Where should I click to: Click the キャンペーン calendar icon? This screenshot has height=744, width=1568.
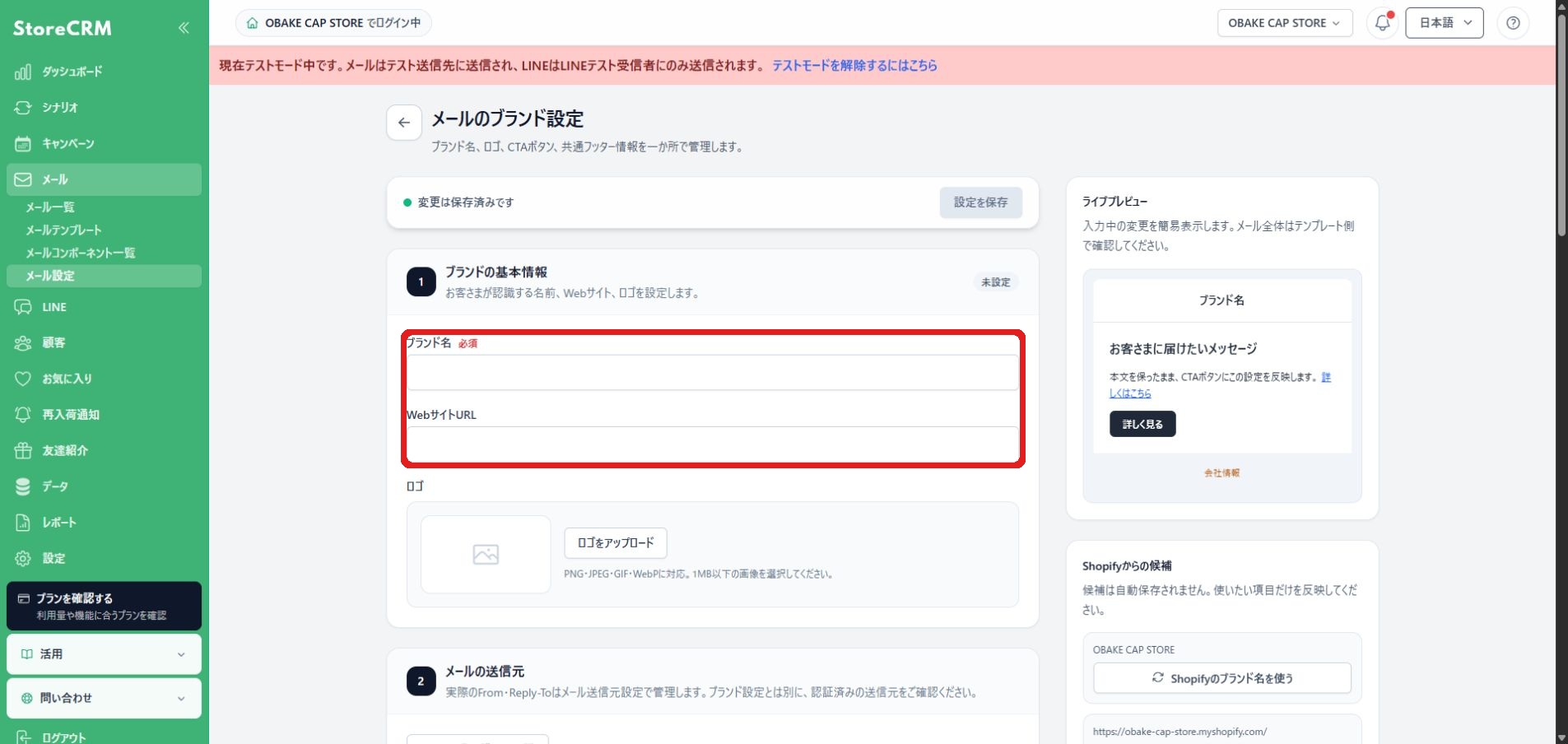(23, 144)
